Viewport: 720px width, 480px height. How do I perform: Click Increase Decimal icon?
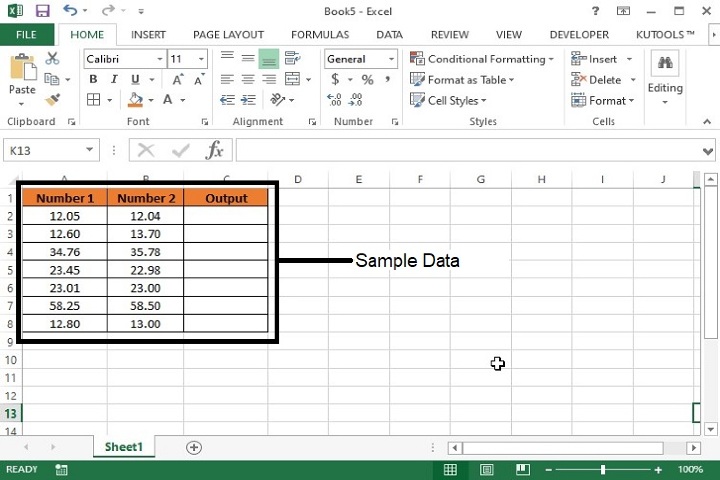(x=334, y=99)
